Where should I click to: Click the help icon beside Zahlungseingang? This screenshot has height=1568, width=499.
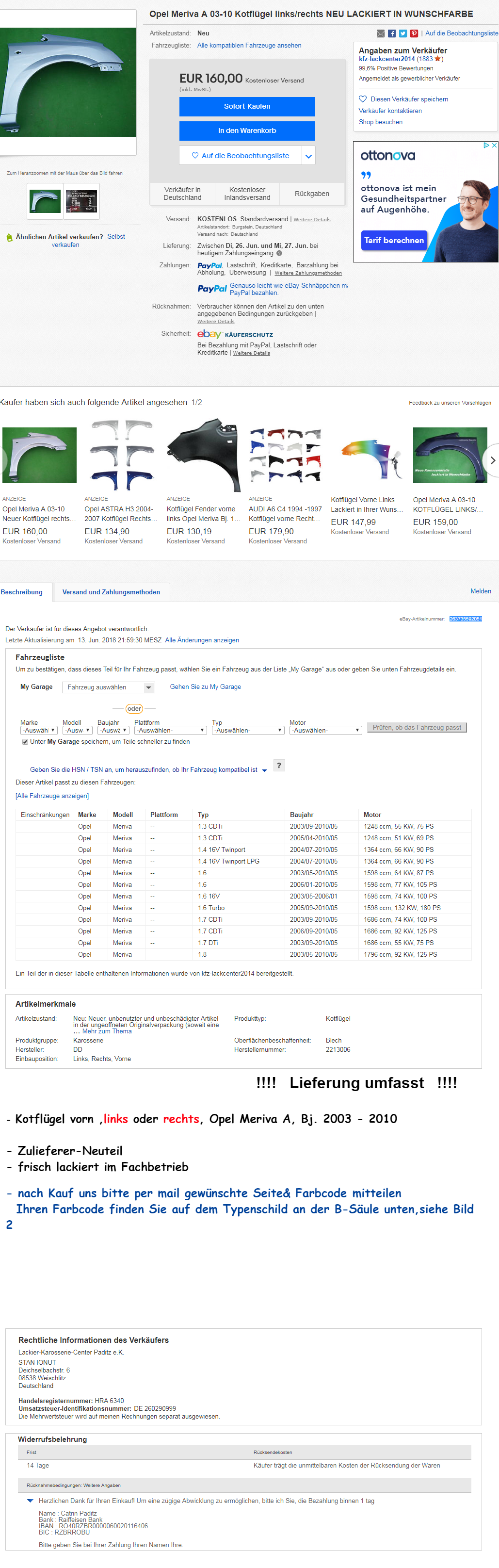(279, 253)
